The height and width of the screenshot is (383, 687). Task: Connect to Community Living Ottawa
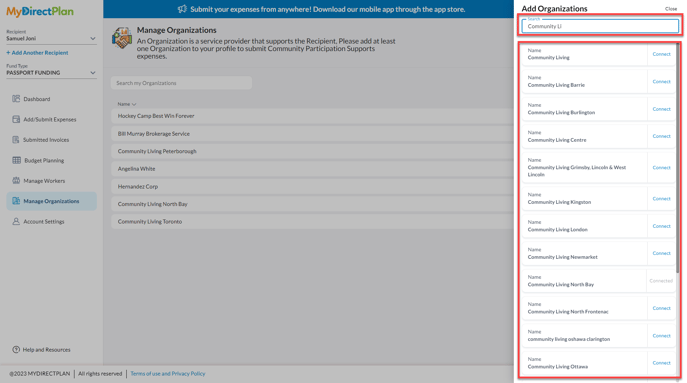[661, 363]
